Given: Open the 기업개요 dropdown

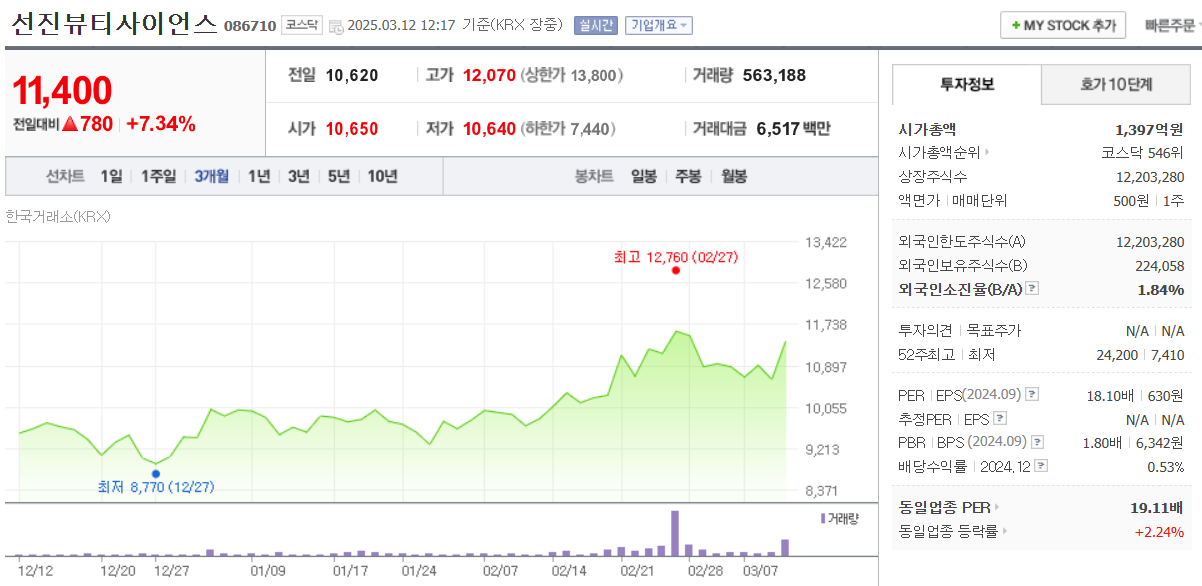Looking at the screenshot, I should [658, 26].
